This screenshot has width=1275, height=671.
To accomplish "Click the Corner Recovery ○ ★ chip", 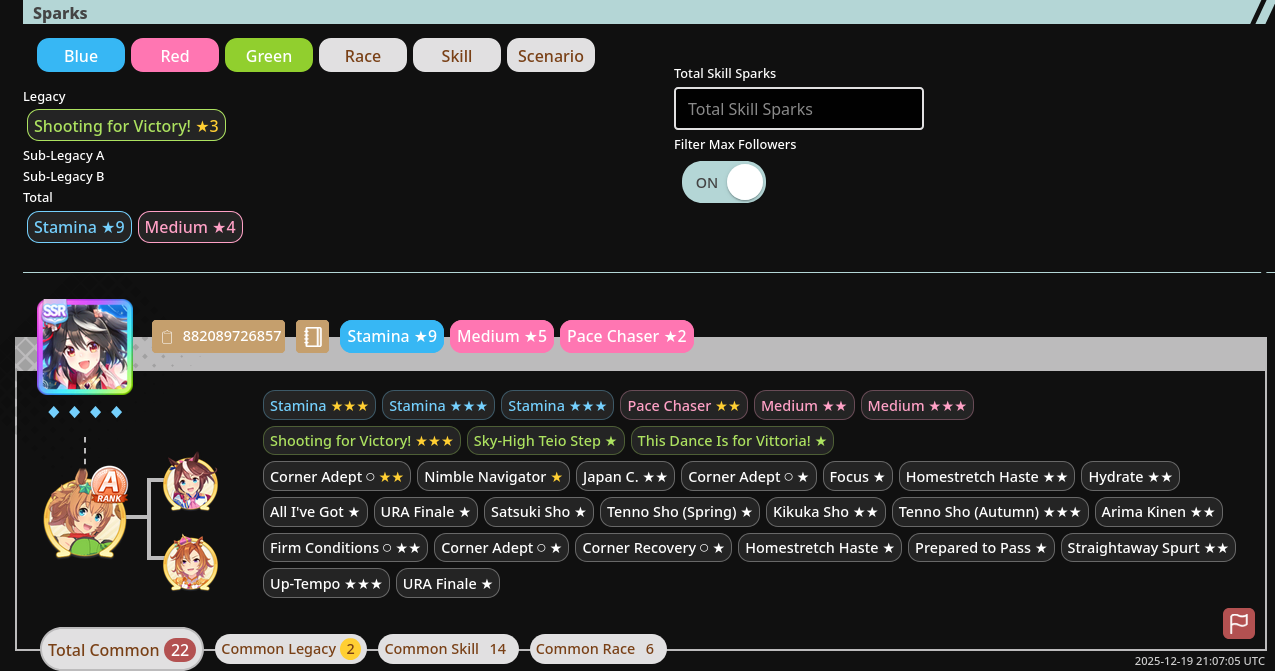I will [654, 548].
